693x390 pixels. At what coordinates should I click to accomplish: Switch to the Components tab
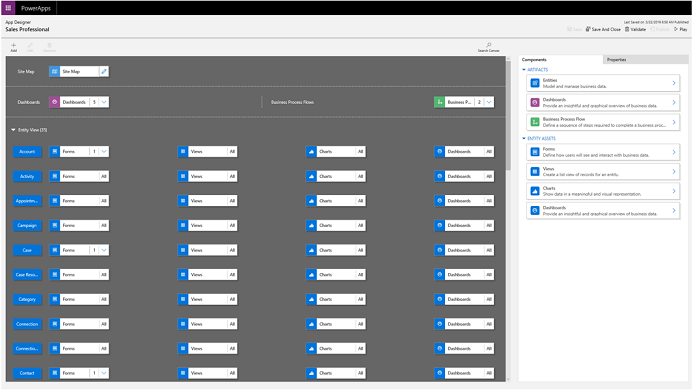[x=560, y=60]
